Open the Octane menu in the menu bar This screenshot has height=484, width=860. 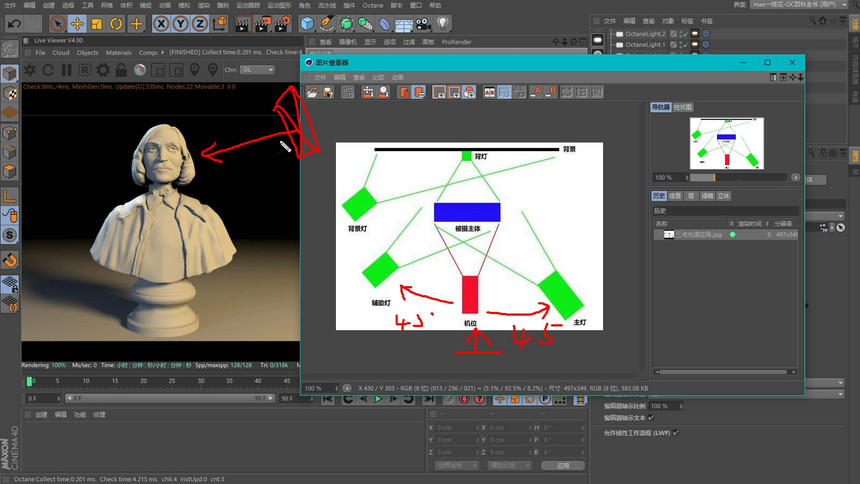[x=372, y=5]
